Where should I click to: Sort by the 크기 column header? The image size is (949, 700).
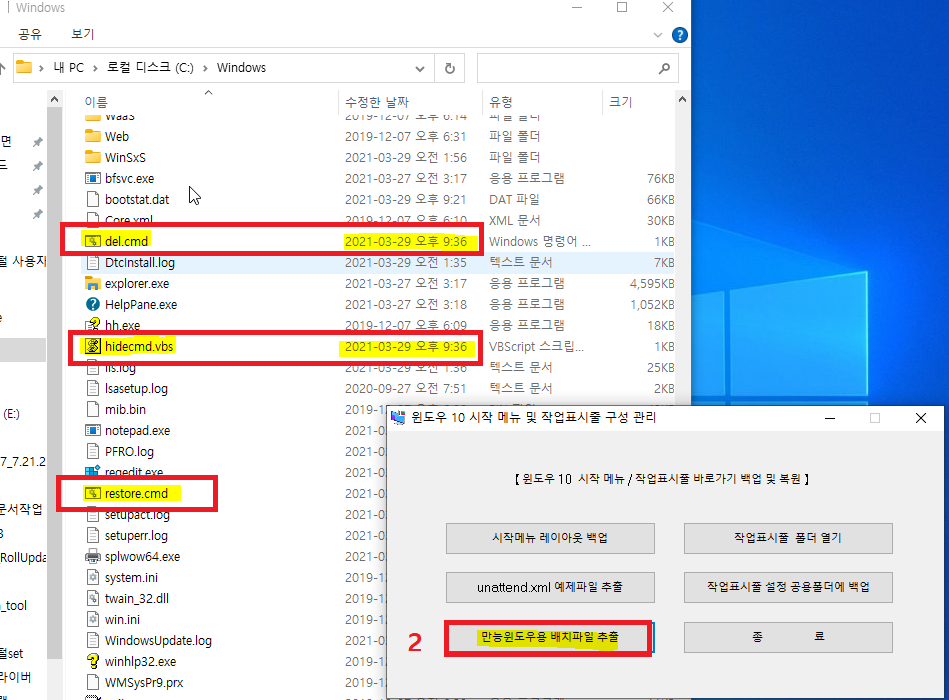[638, 102]
